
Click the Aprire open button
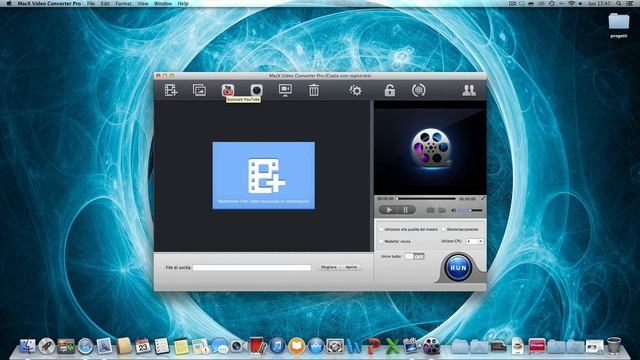(x=351, y=267)
